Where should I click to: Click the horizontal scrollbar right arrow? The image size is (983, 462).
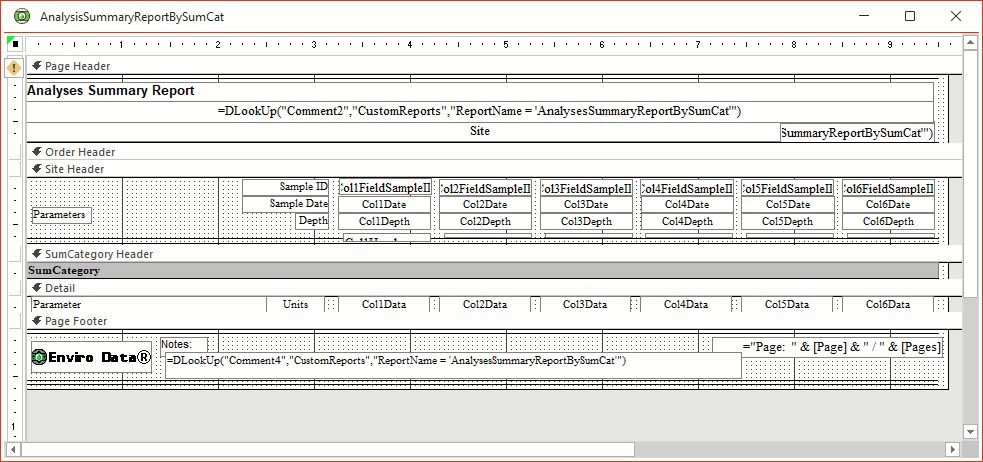pyautogui.click(x=953, y=449)
